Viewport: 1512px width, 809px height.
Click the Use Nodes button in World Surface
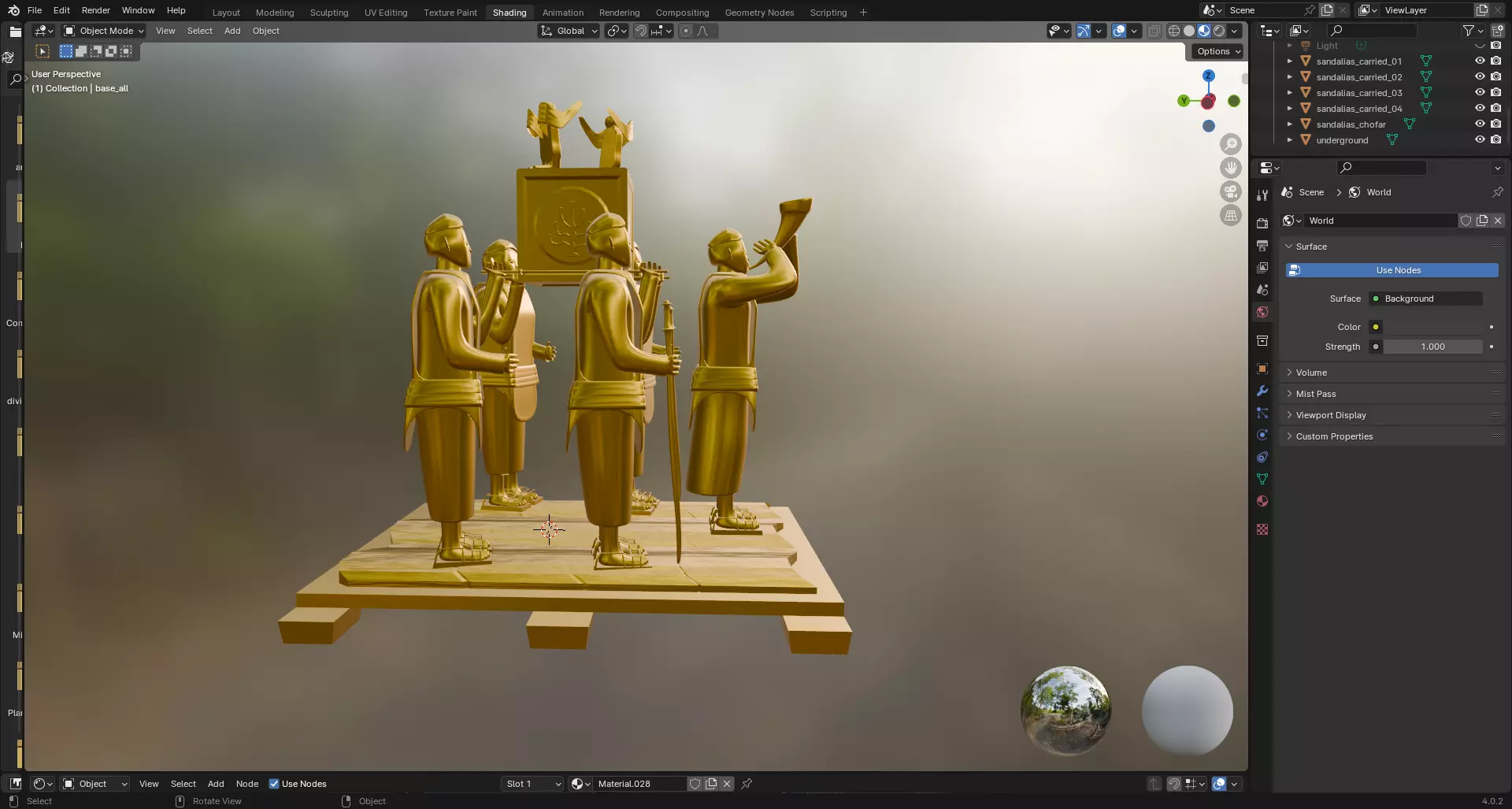tap(1392, 270)
